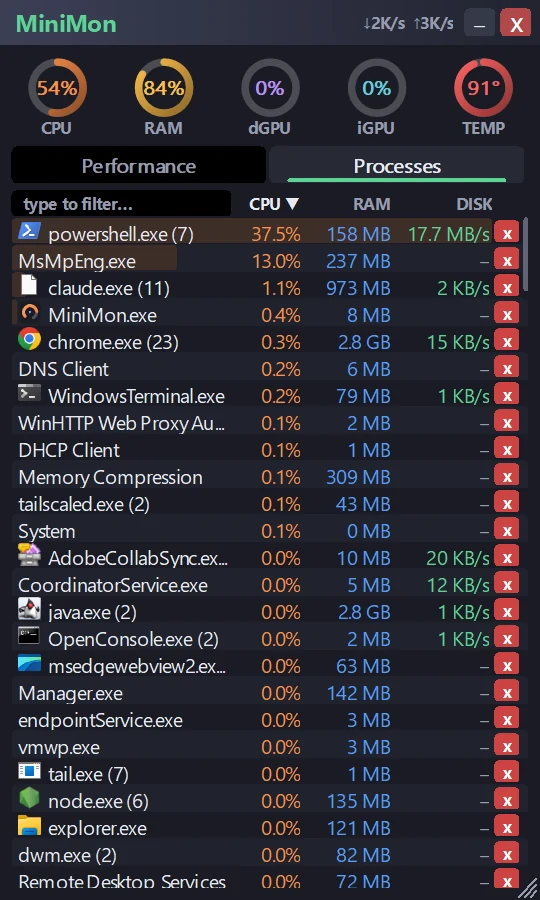This screenshot has width=540, height=900.
Task: Click the explorer.exe folder icon
Action: pyautogui.click(x=29, y=826)
